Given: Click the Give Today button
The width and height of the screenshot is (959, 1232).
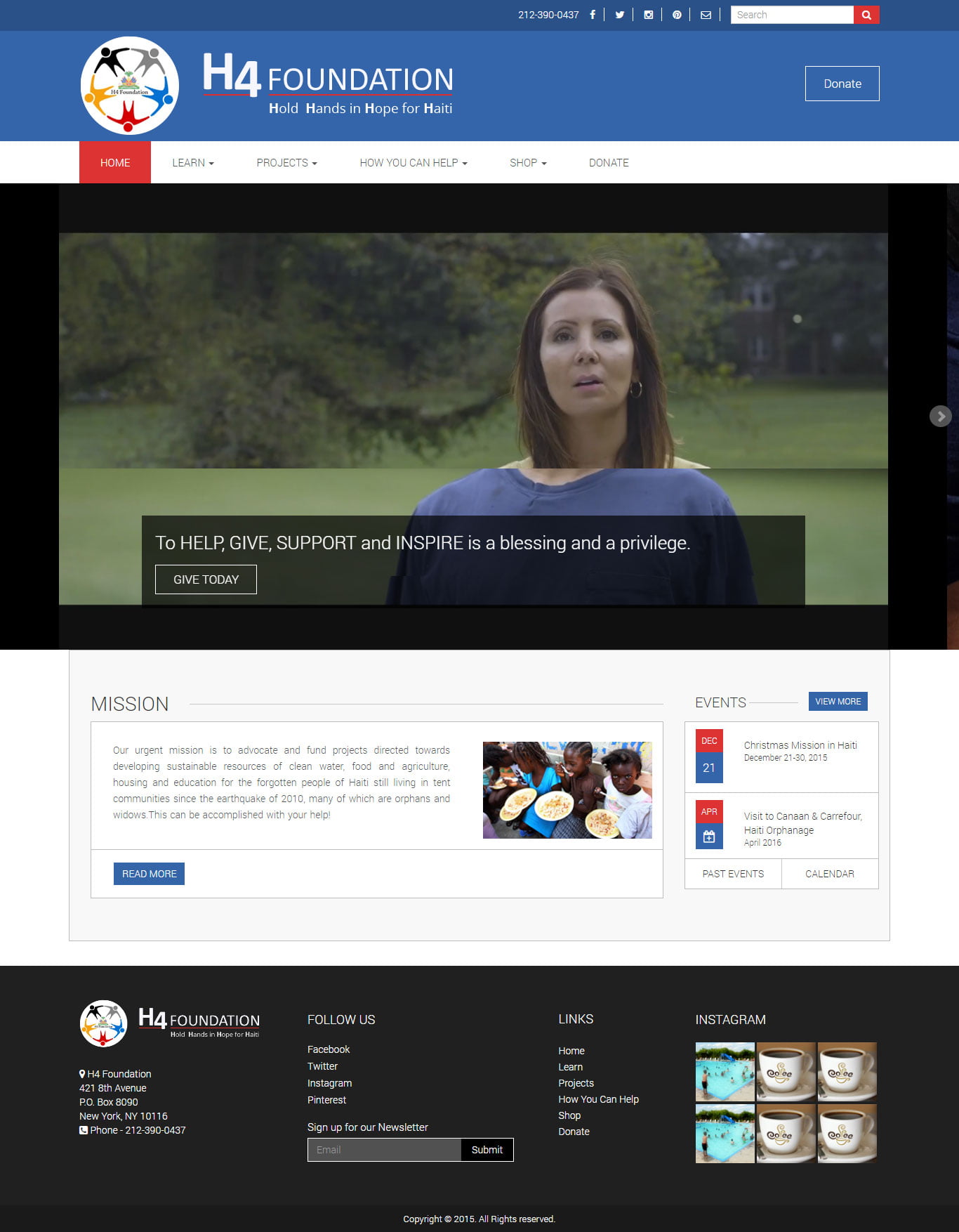Looking at the screenshot, I should tap(206, 579).
